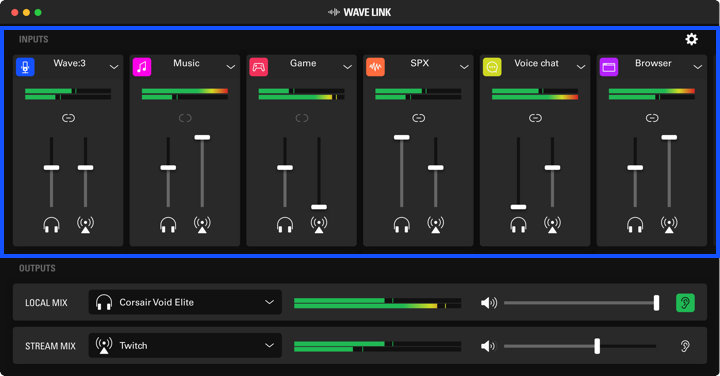The image size is (720, 376).
Task: Click the Local Mix output level meter
Action: point(377,303)
